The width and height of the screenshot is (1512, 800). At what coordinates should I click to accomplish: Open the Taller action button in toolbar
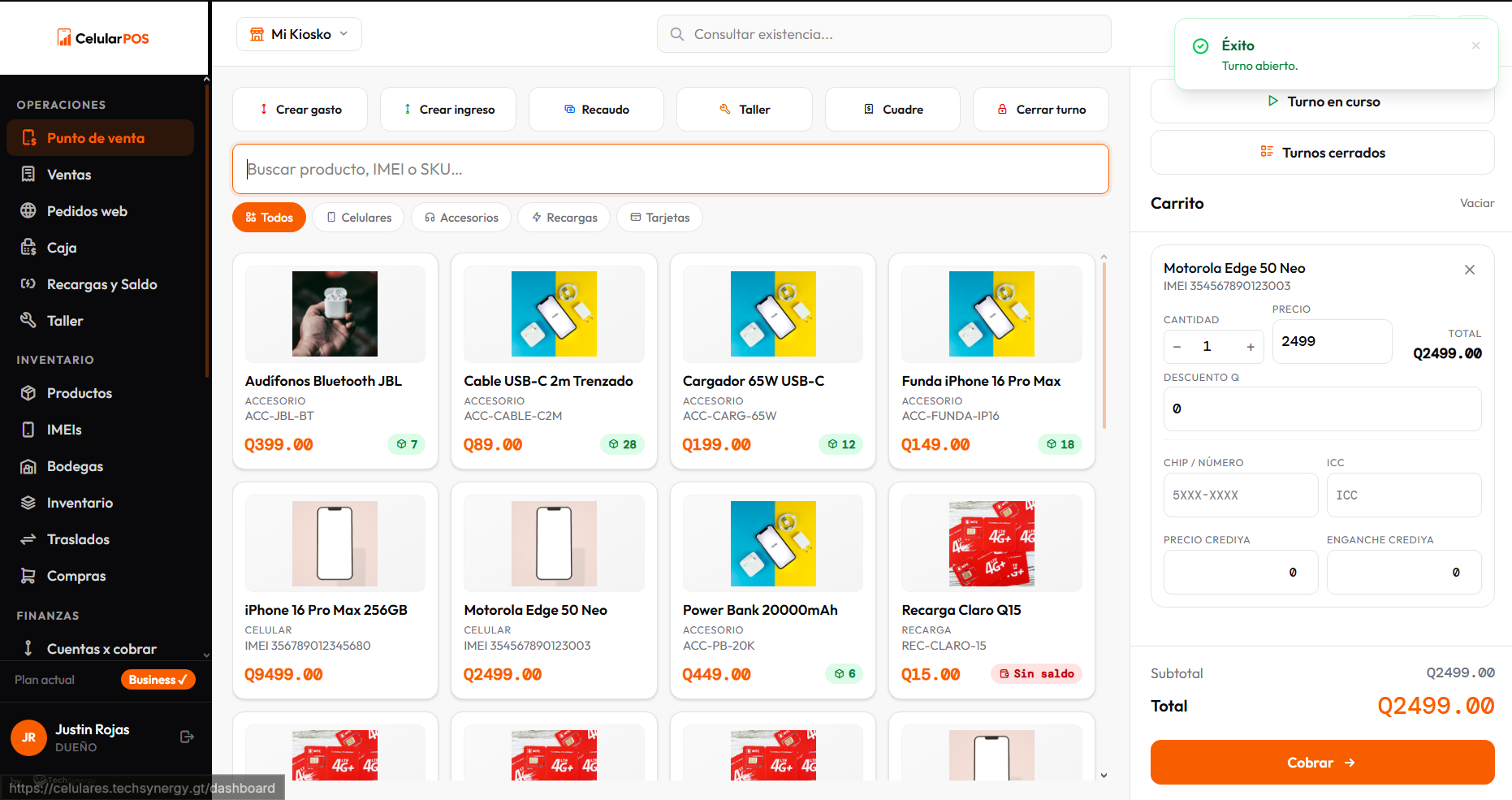coord(744,109)
